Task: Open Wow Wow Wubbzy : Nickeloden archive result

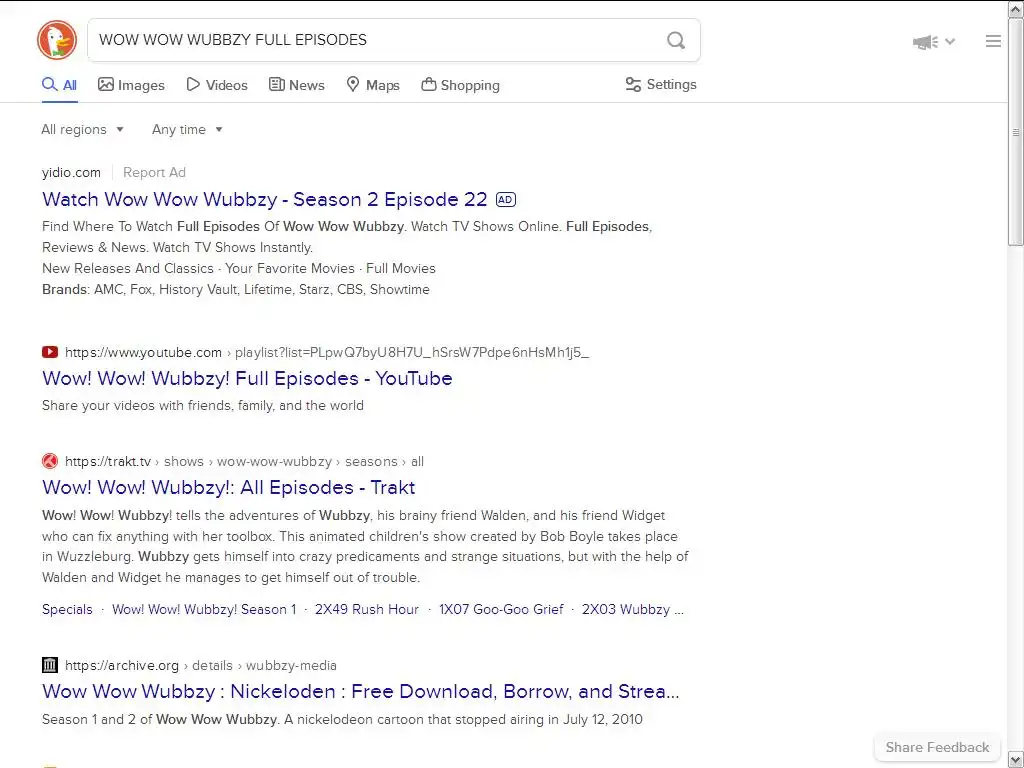Action: click(360, 691)
